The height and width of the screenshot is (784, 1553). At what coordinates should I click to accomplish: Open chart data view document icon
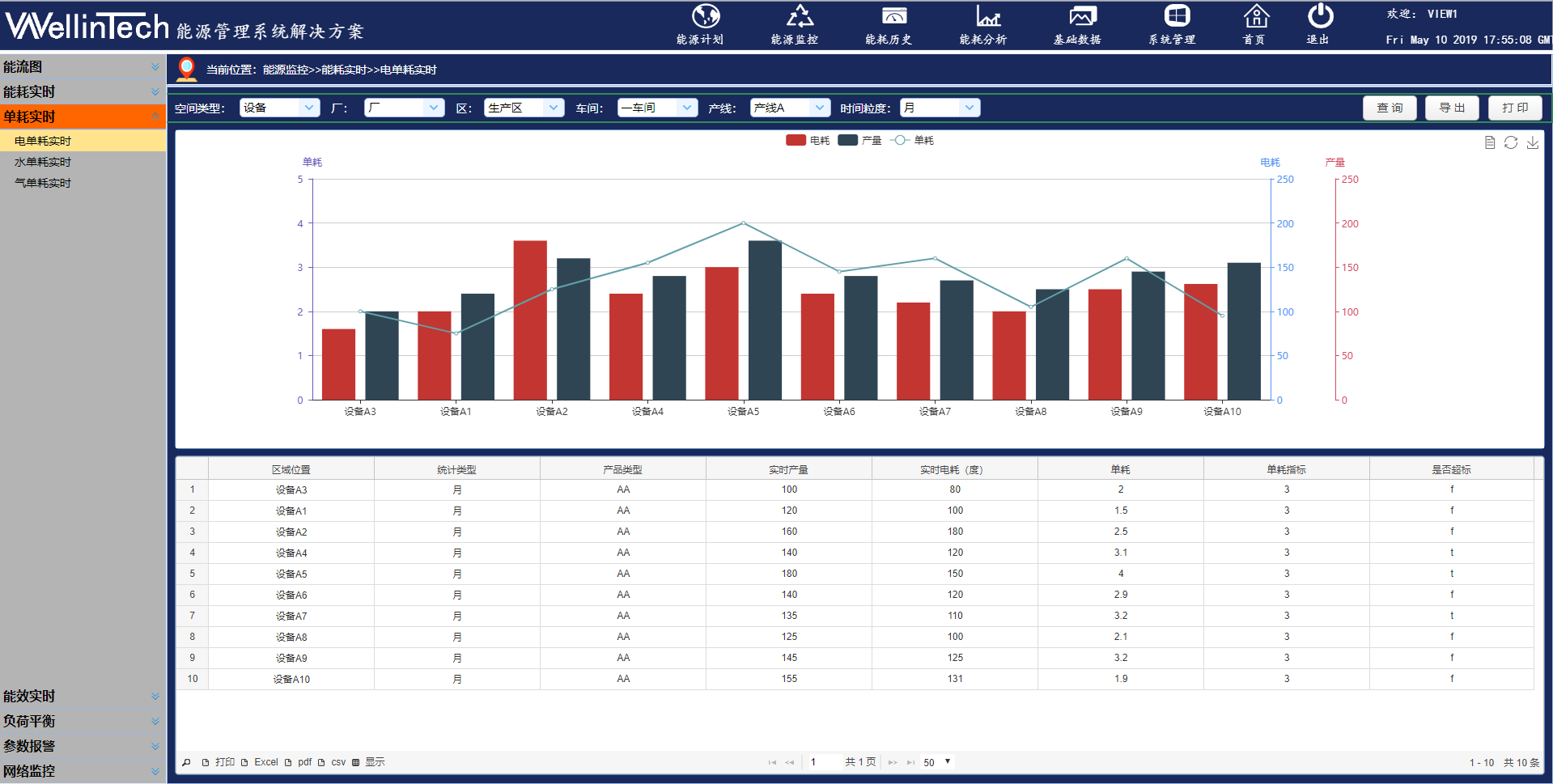pos(1490,142)
